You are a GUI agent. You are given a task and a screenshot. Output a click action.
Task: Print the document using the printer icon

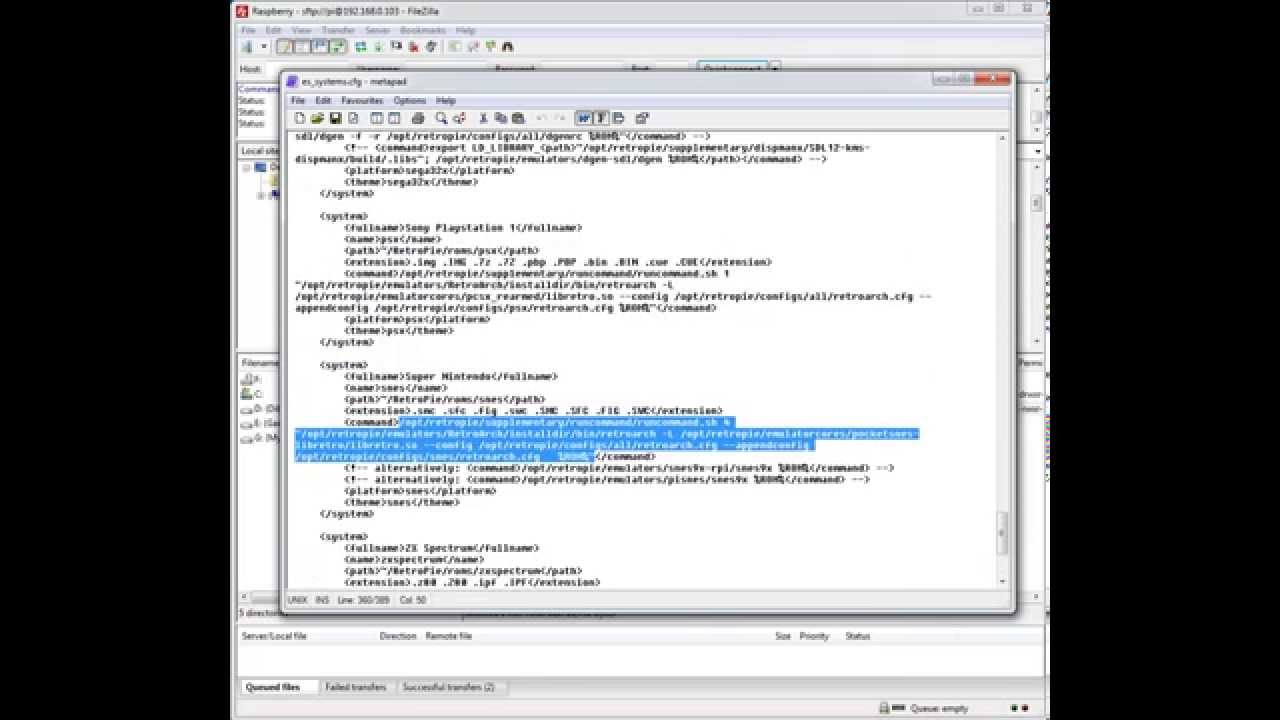(418, 118)
